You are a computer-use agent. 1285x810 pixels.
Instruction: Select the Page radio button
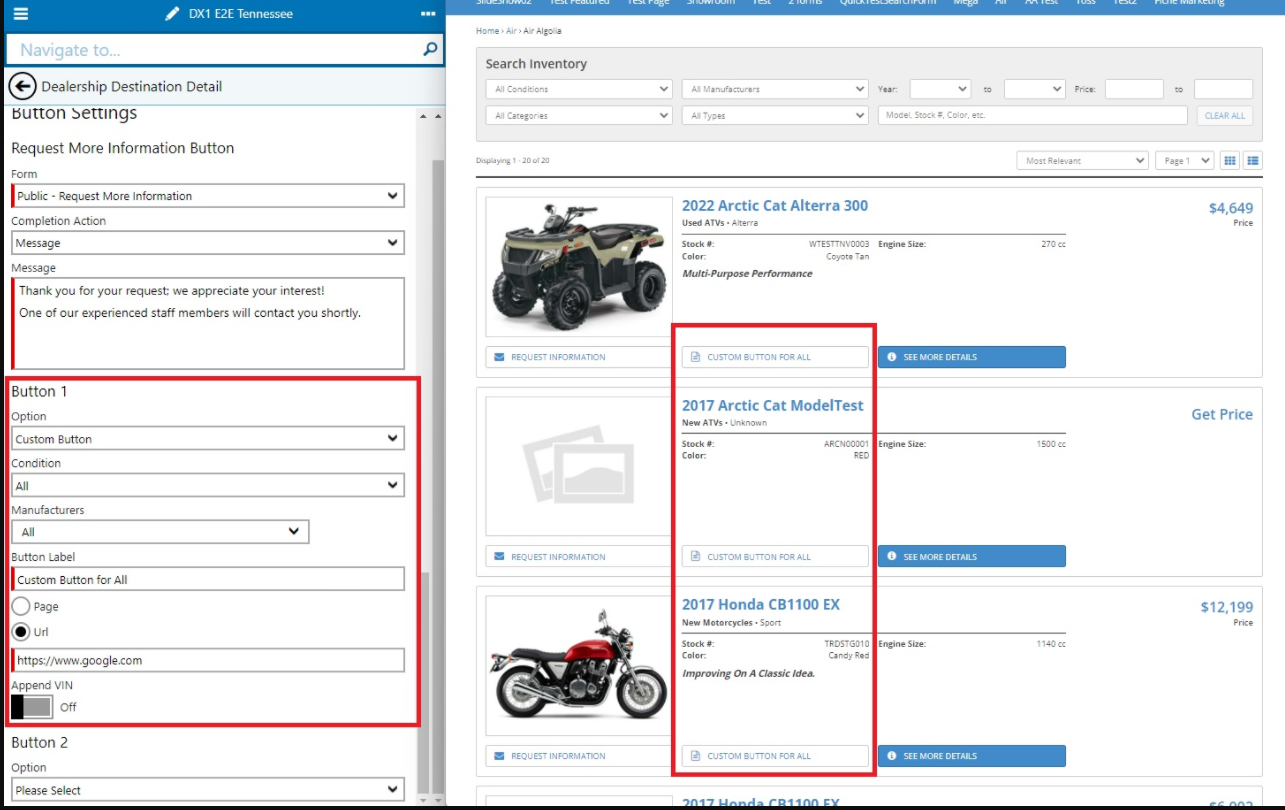tap(21, 606)
